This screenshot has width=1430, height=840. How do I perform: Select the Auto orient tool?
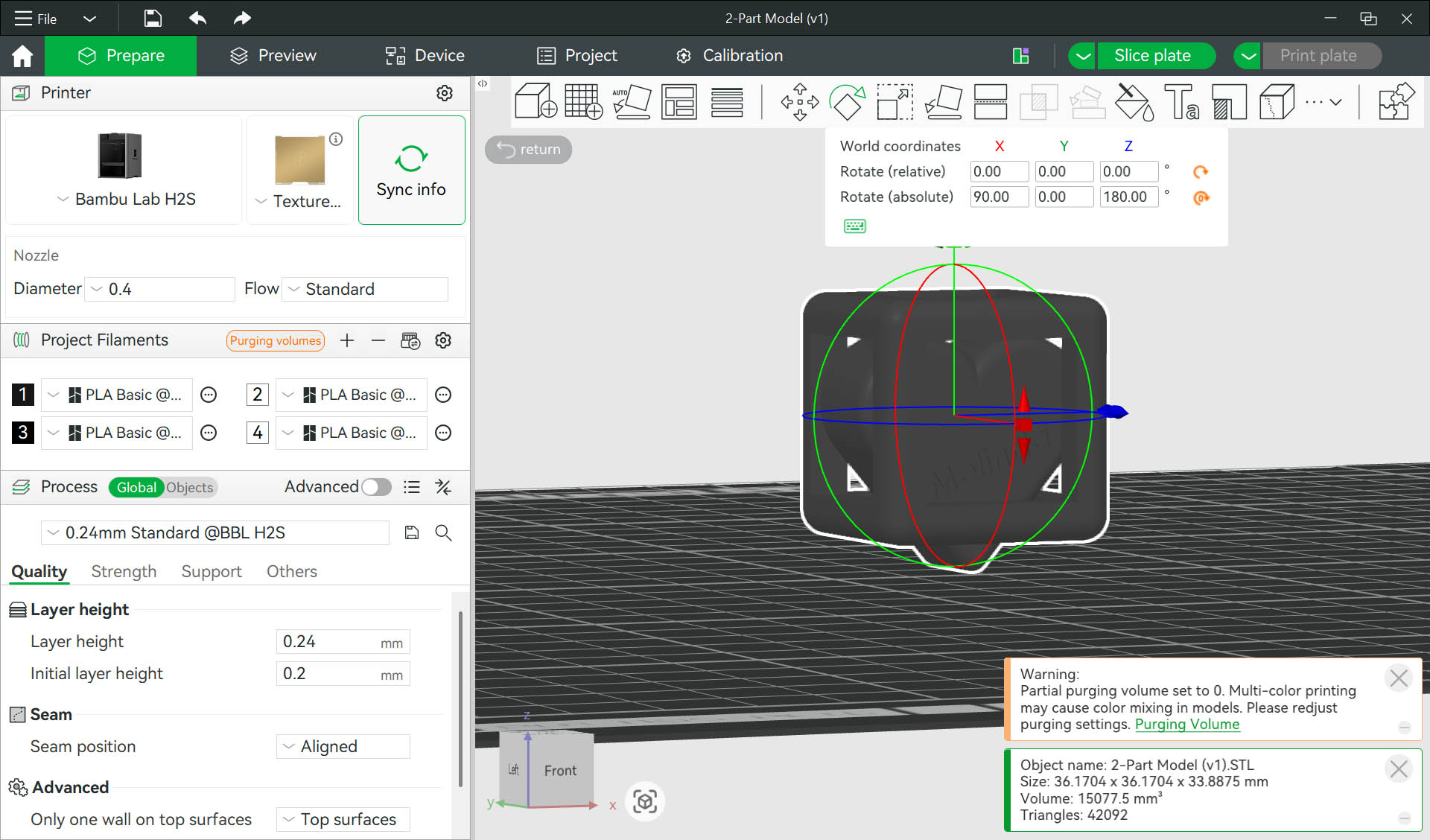(631, 101)
